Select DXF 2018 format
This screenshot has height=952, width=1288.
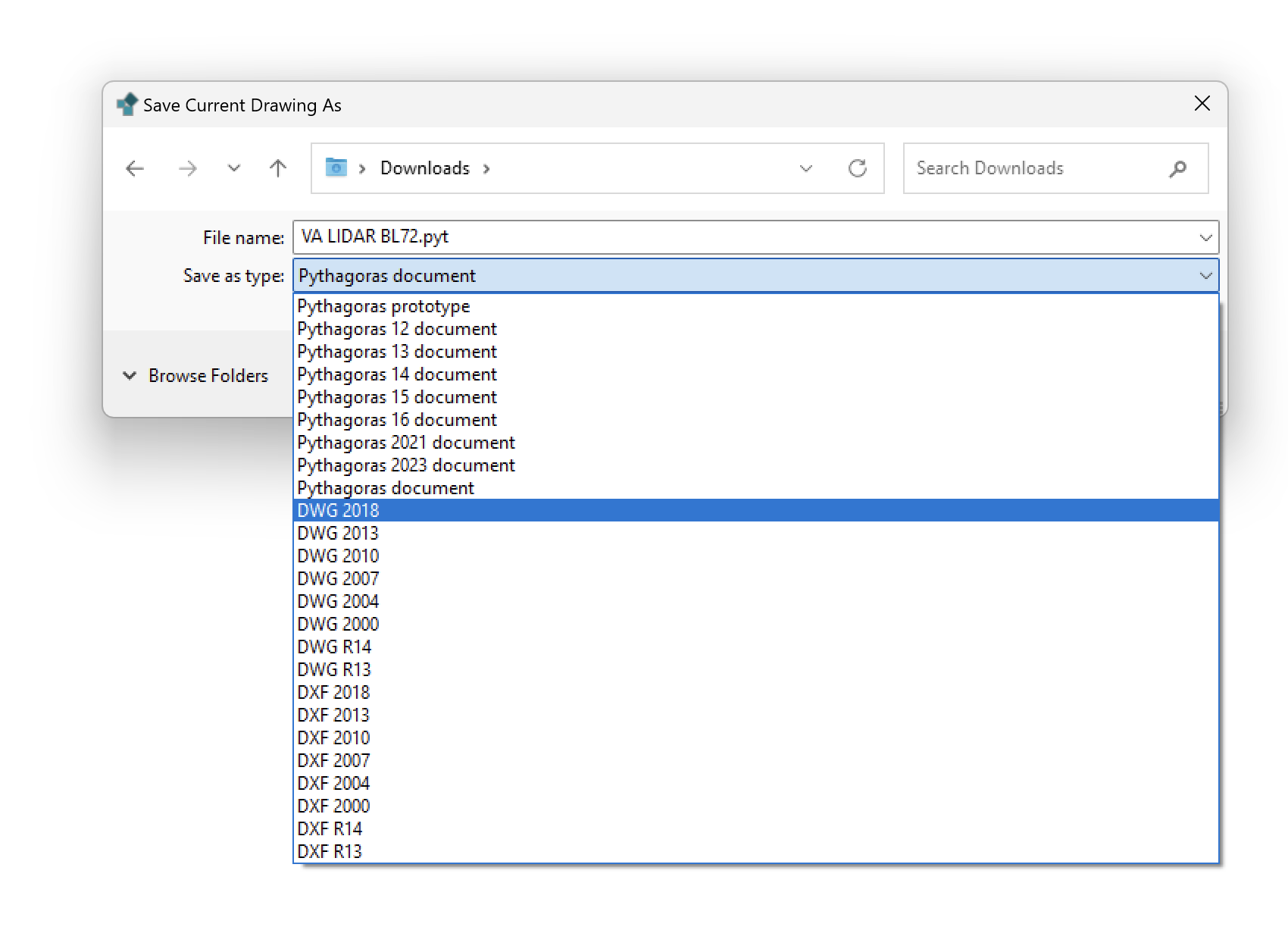pyautogui.click(x=756, y=693)
